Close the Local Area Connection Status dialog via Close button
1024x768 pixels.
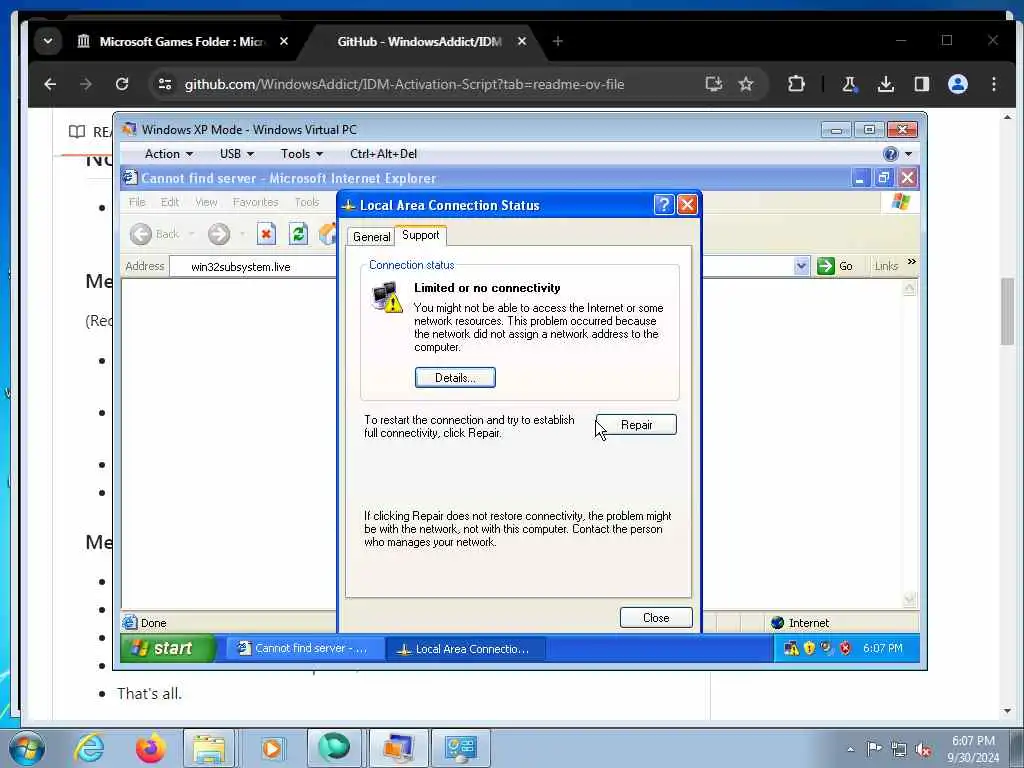pyautogui.click(x=656, y=618)
